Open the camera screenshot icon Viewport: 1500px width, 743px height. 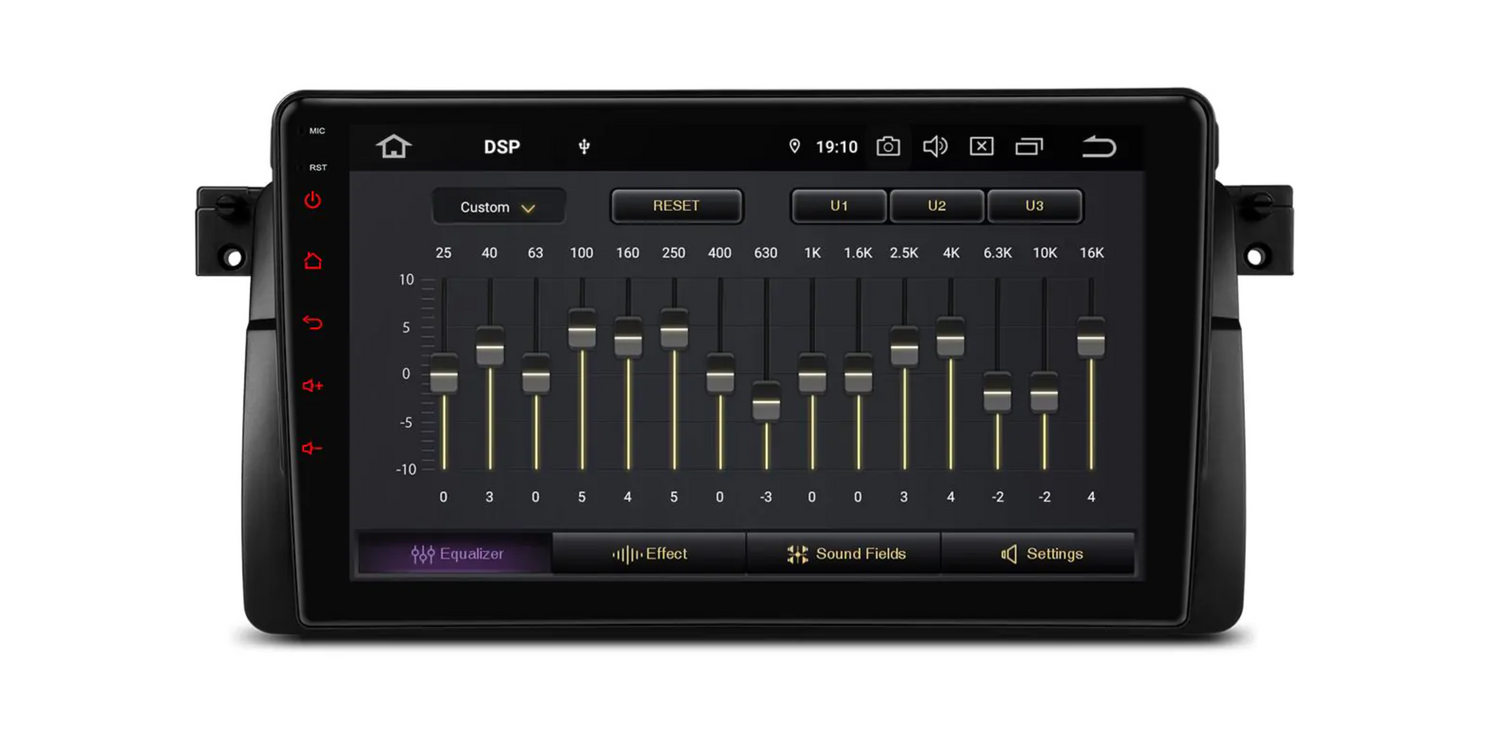(887, 147)
